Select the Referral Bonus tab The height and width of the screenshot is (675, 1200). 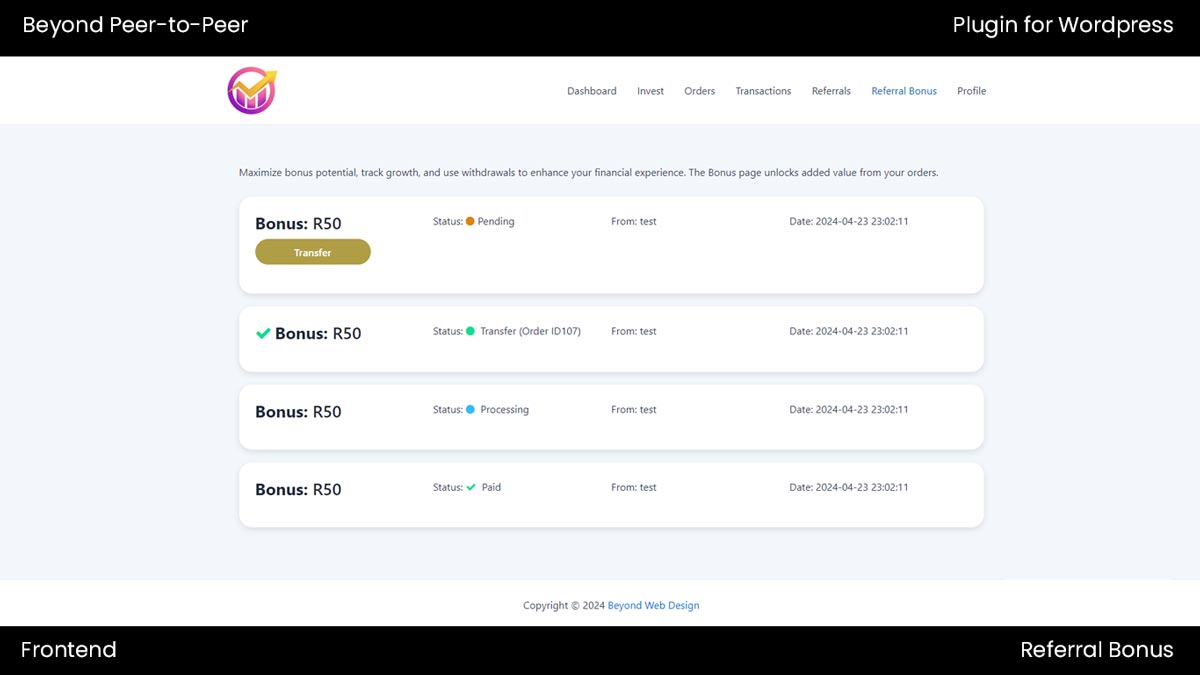[903, 90]
